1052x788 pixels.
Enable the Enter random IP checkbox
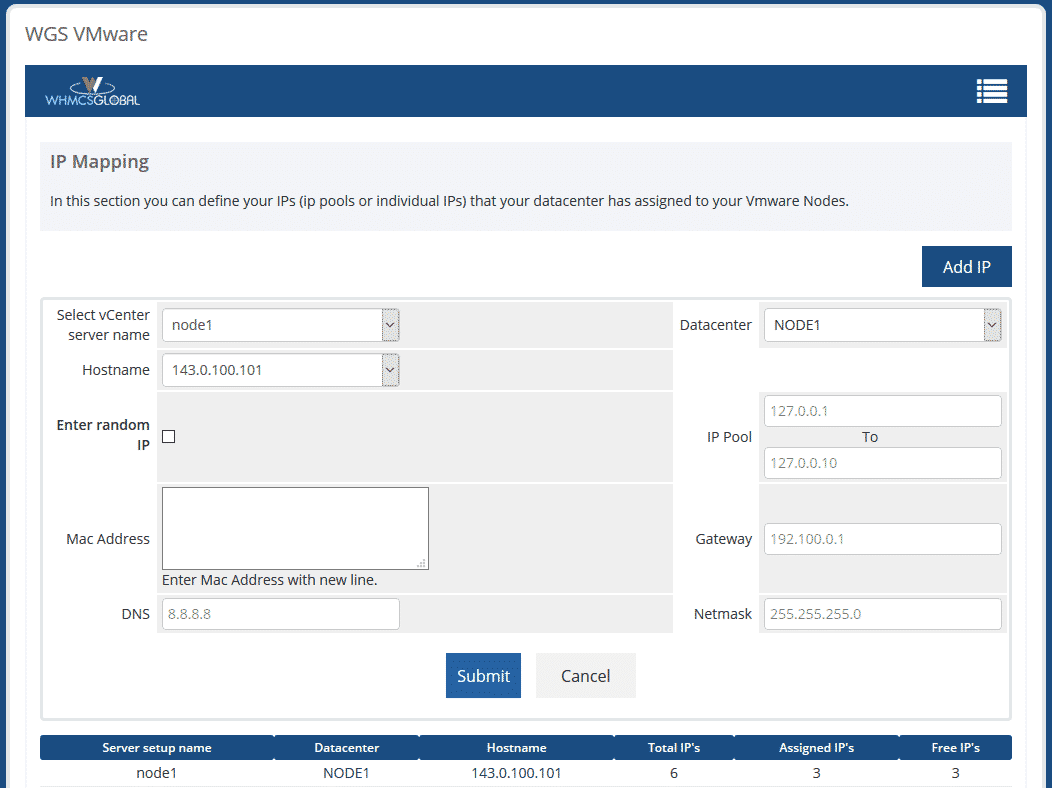coord(168,436)
